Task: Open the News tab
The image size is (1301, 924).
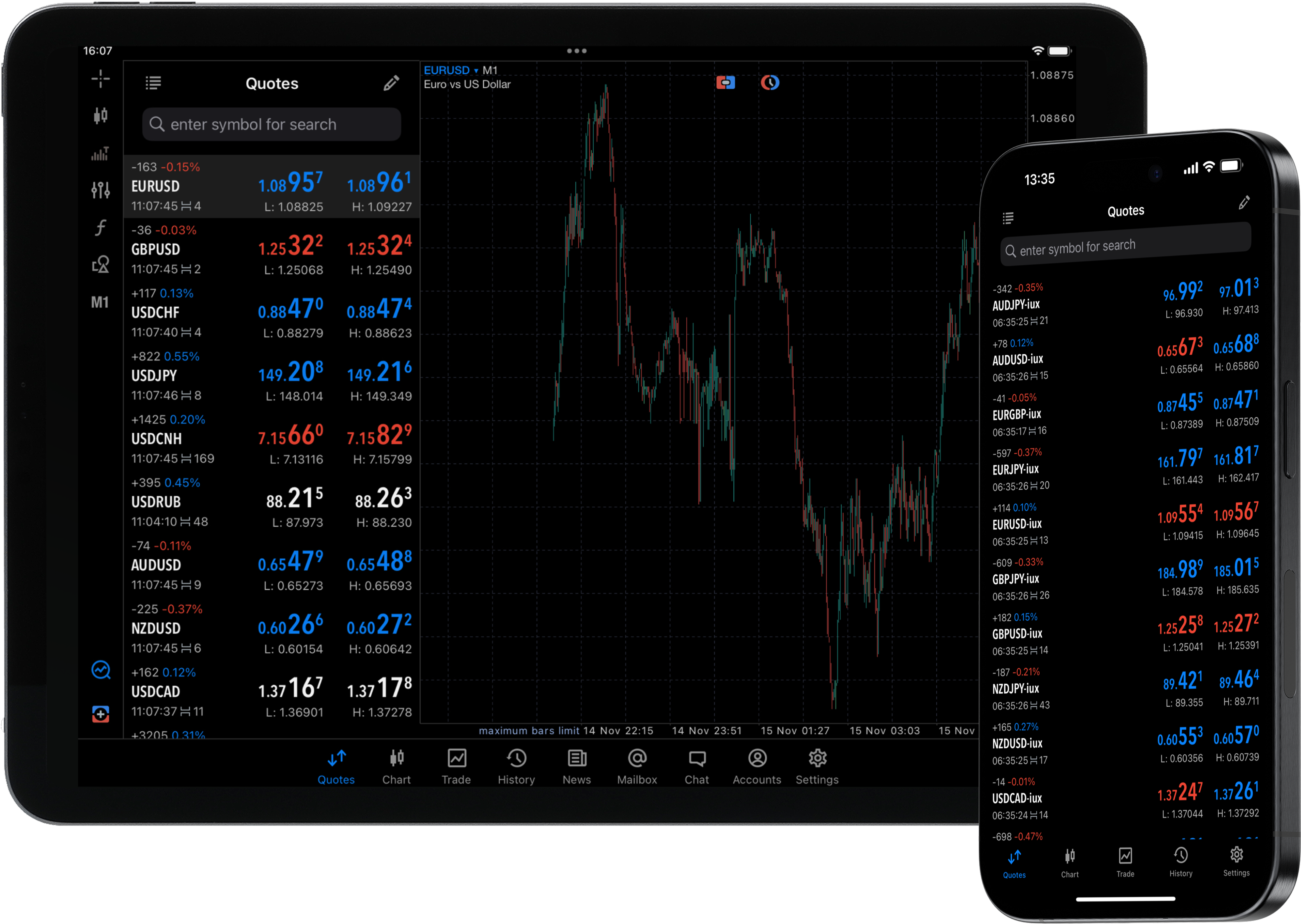Action: click(576, 767)
